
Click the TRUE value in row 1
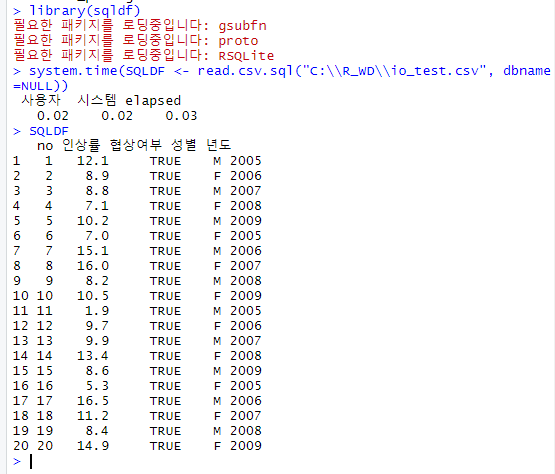[x=165, y=161]
